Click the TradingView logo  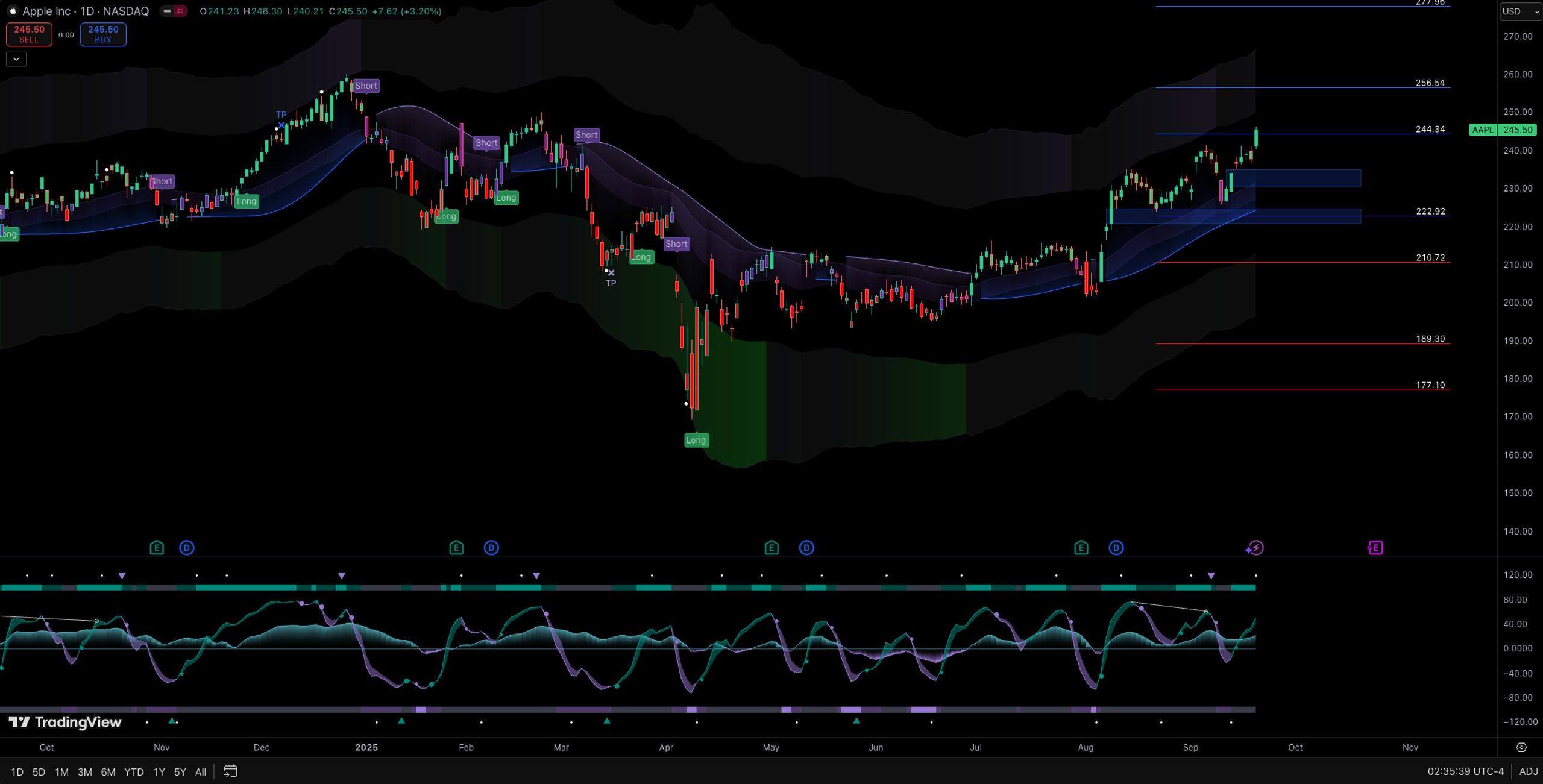(x=65, y=722)
